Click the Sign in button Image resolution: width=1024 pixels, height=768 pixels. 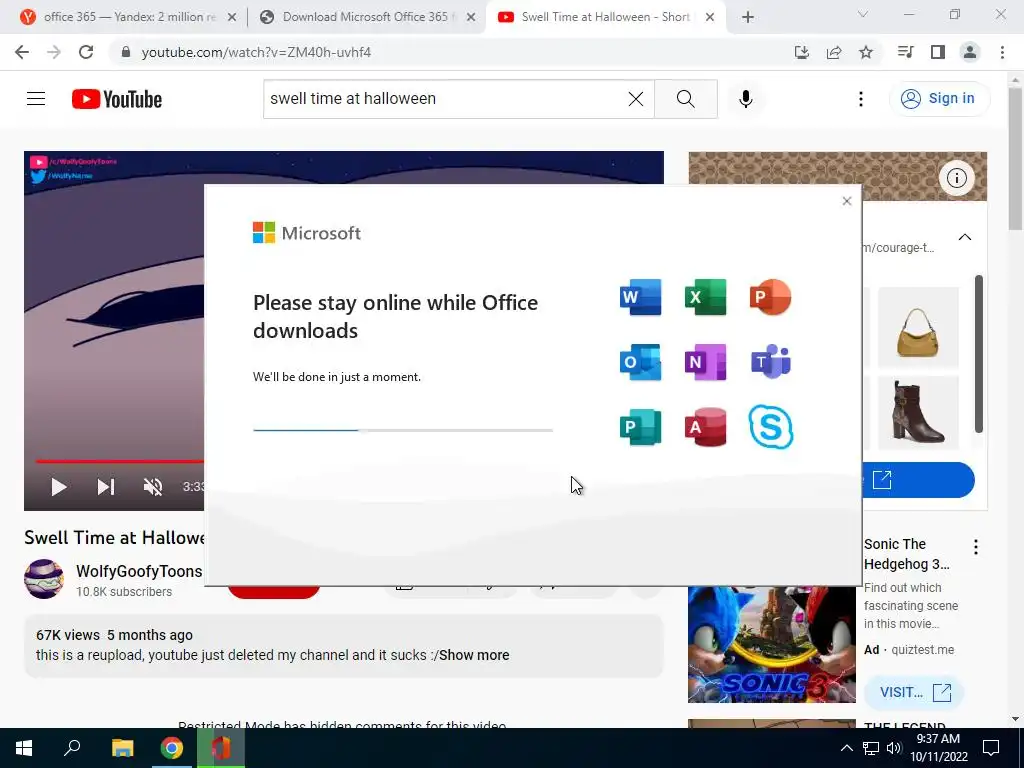coord(939,99)
